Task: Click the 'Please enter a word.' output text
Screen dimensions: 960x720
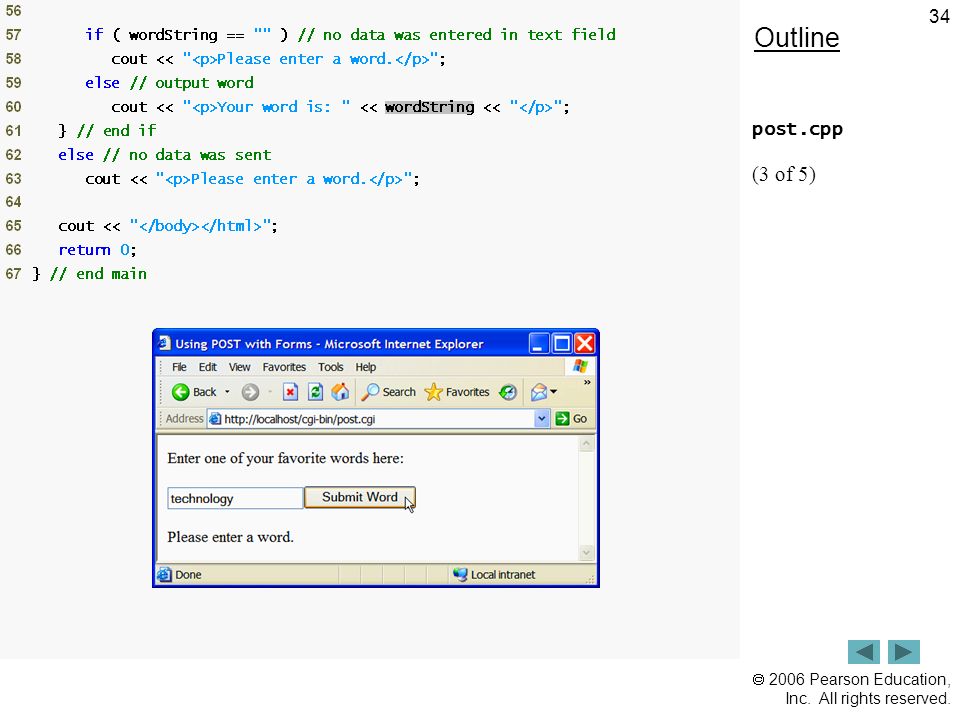Action: (230, 537)
